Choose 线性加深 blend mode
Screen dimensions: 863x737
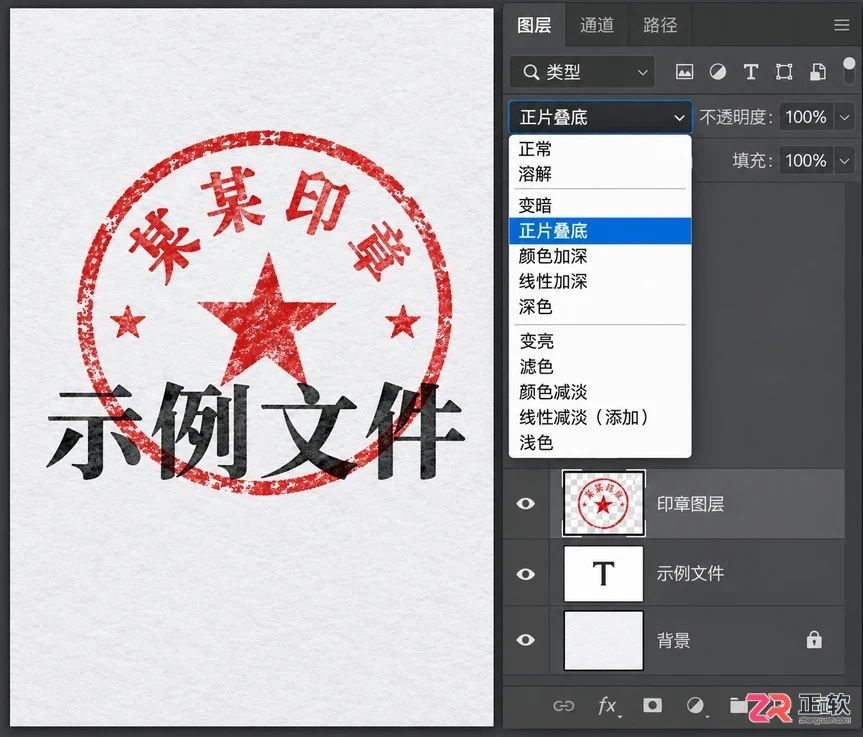(x=600, y=281)
